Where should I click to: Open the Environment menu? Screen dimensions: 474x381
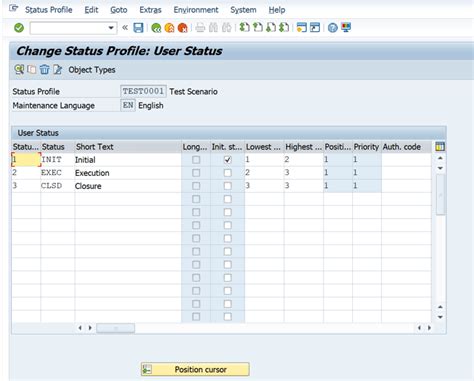point(196,10)
